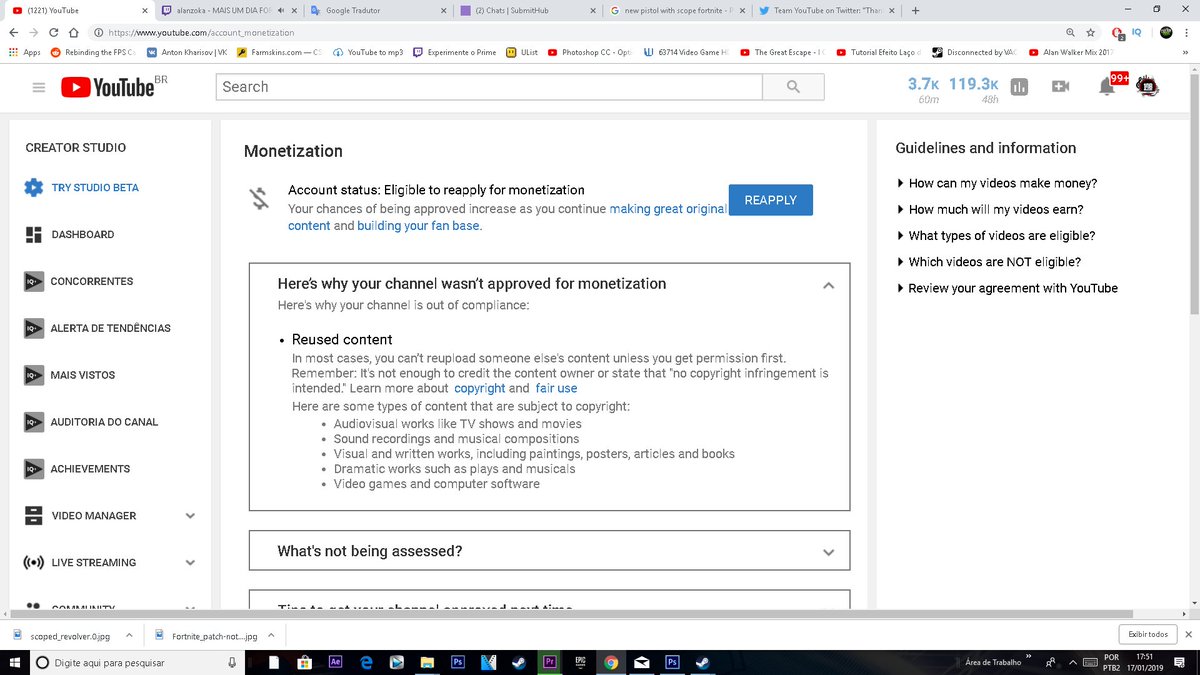Open TRY STUDIO BETA in the sidebar
The height and width of the screenshot is (675, 1200).
tap(95, 188)
